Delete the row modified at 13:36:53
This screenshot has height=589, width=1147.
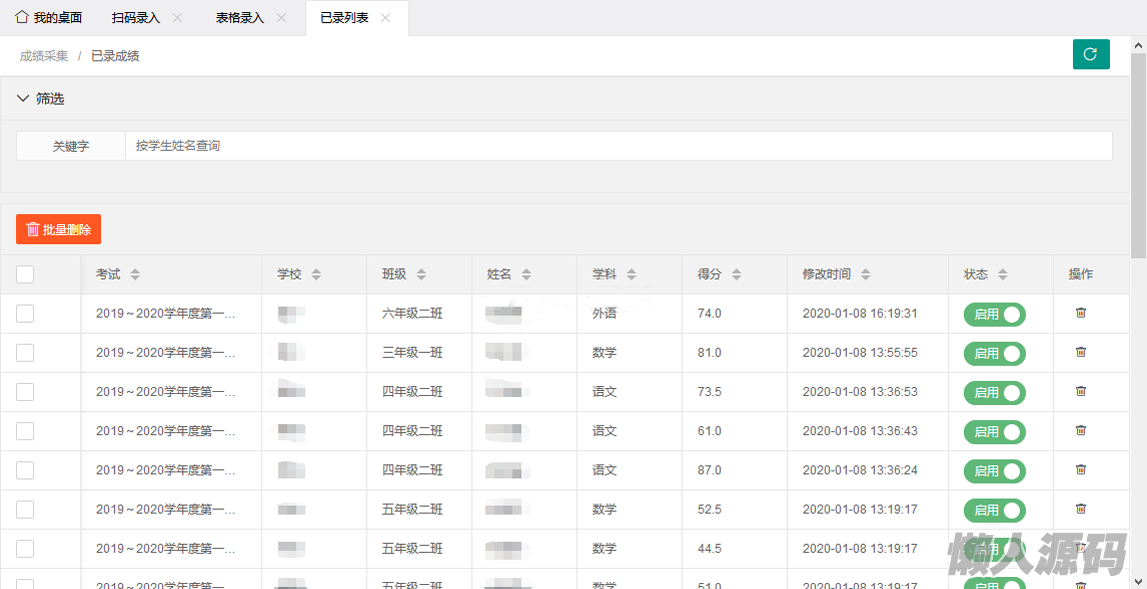click(x=1080, y=391)
